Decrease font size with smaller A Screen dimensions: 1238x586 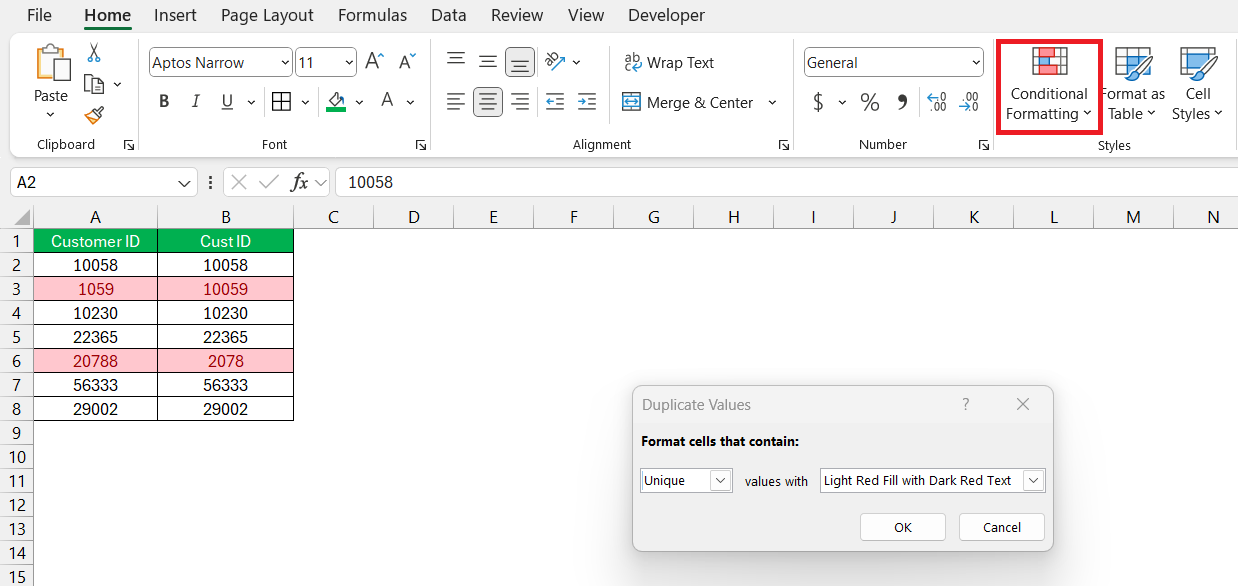click(407, 62)
